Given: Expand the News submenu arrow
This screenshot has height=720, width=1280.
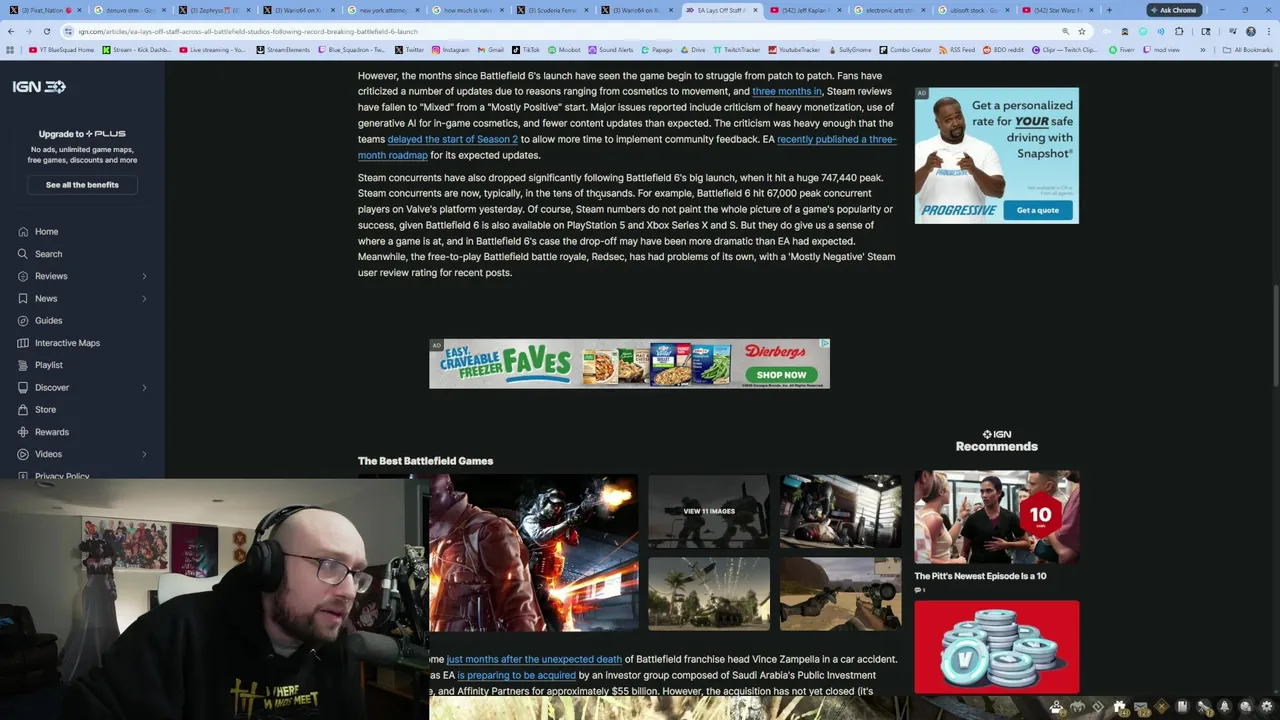Looking at the screenshot, I should [144, 298].
